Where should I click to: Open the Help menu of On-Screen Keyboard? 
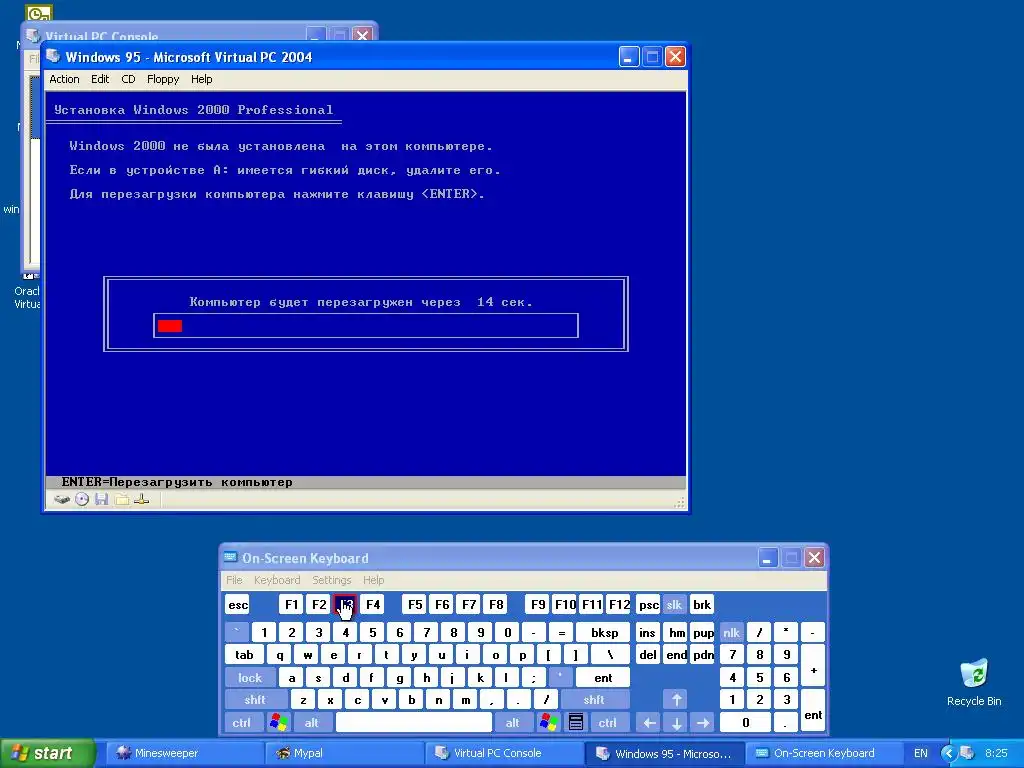374,580
